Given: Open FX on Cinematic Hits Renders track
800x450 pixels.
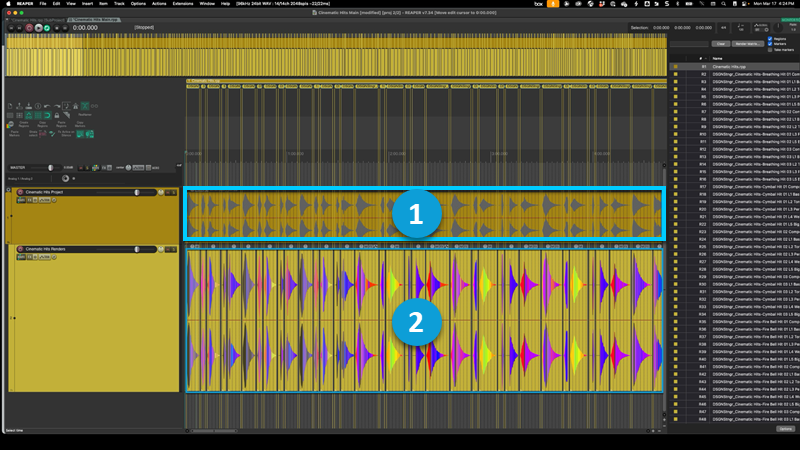Looking at the screenshot, I should tap(31, 257).
